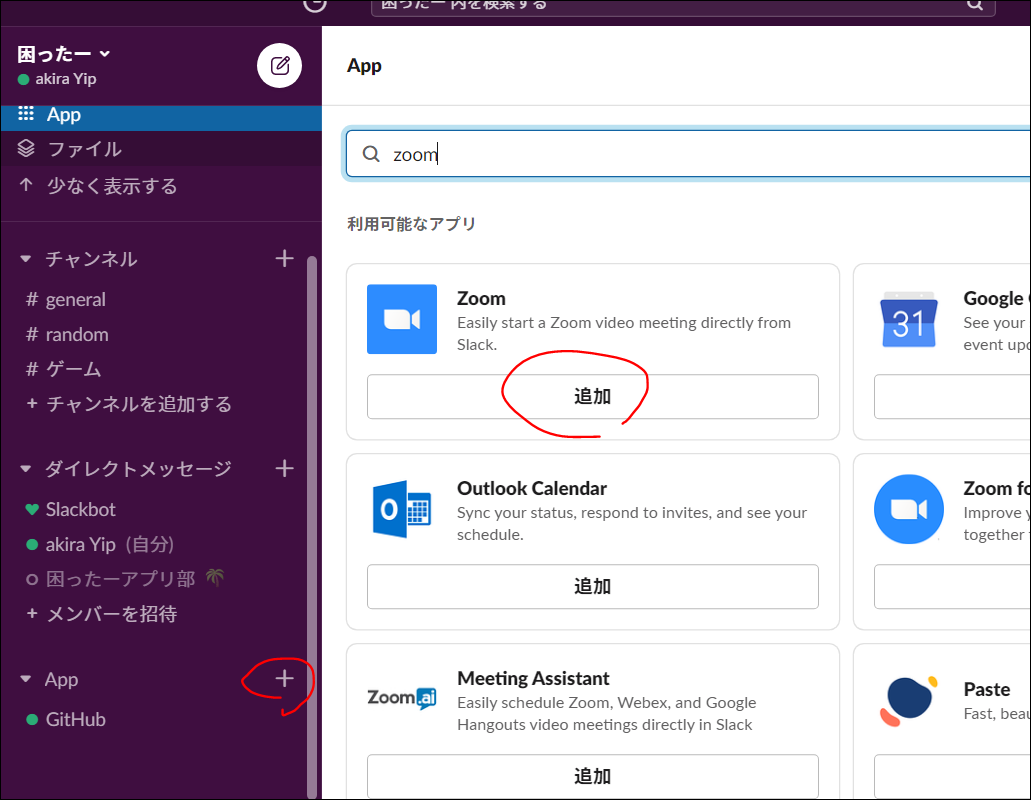The image size is (1031, 800).
Task: Add app using App section plus icon
Action: pyautogui.click(x=284, y=678)
